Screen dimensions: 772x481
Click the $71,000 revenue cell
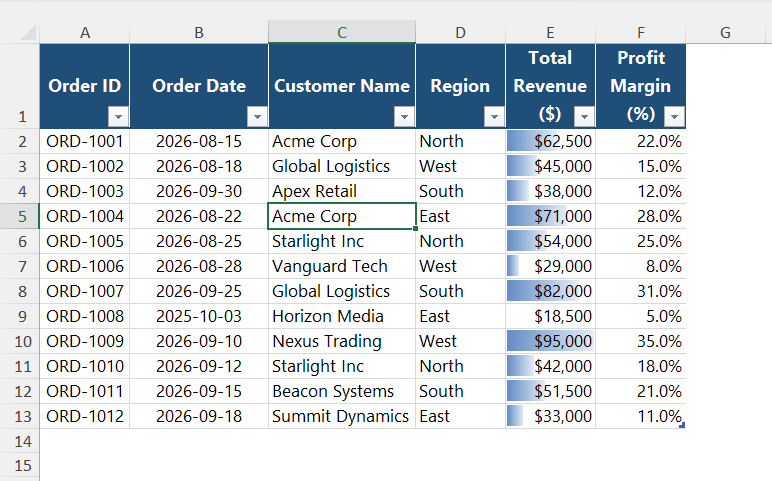click(550, 216)
